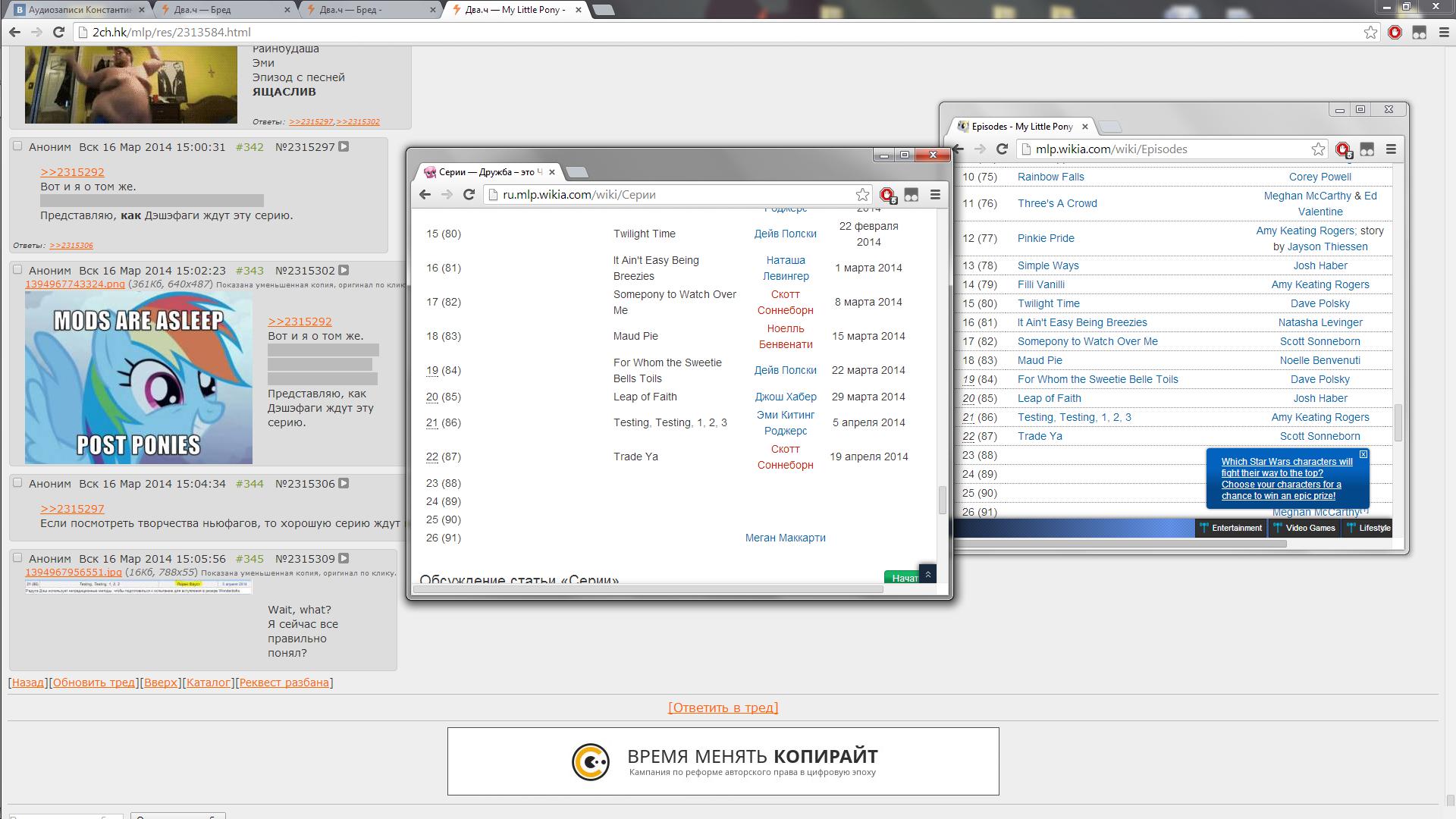The height and width of the screenshot is (819, 1456).
Task: Go back in the main 2ch browser window
Action: pos(14,32)
